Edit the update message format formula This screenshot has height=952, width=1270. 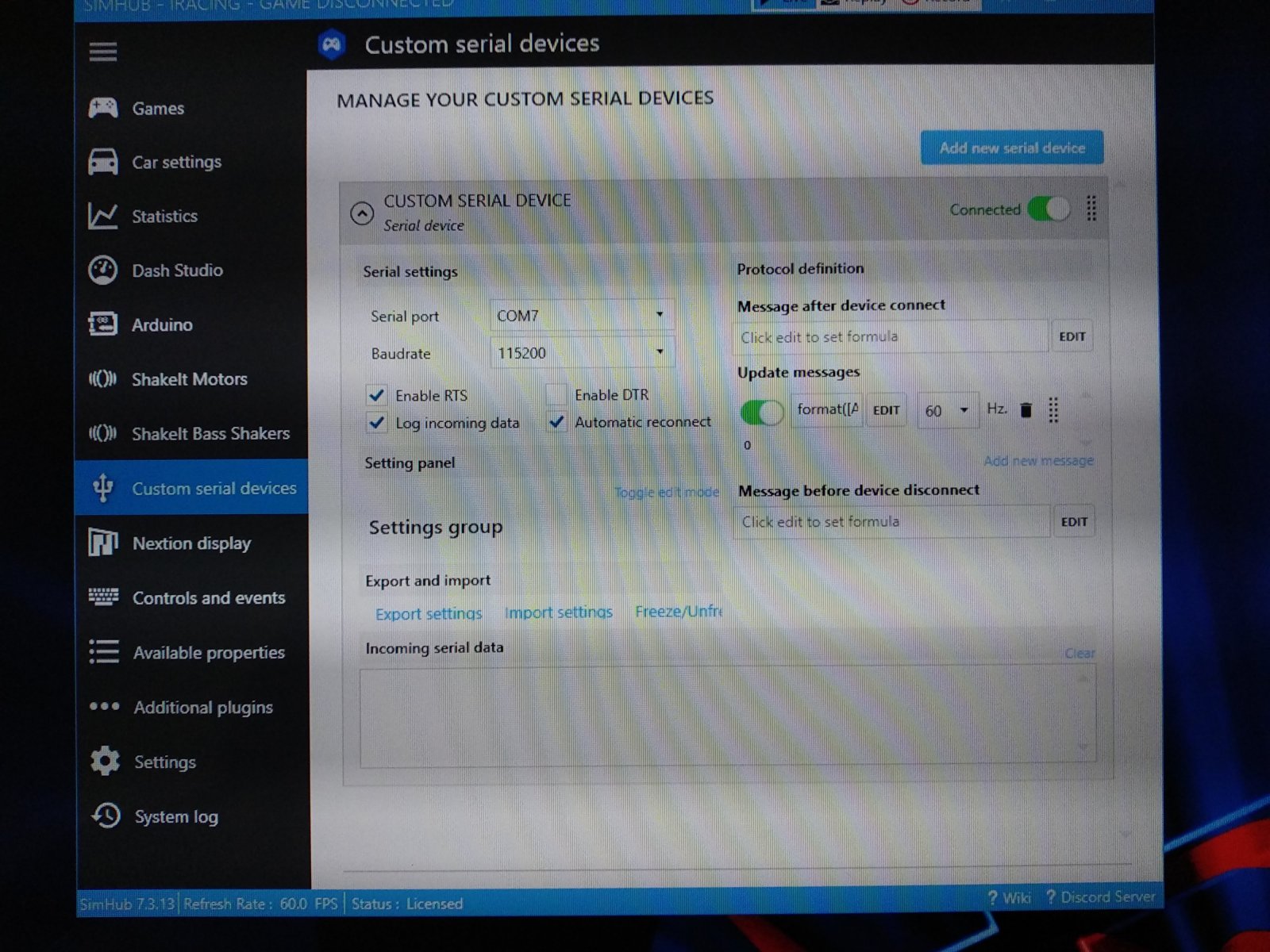pyautogui.click(x=886, y=410)
